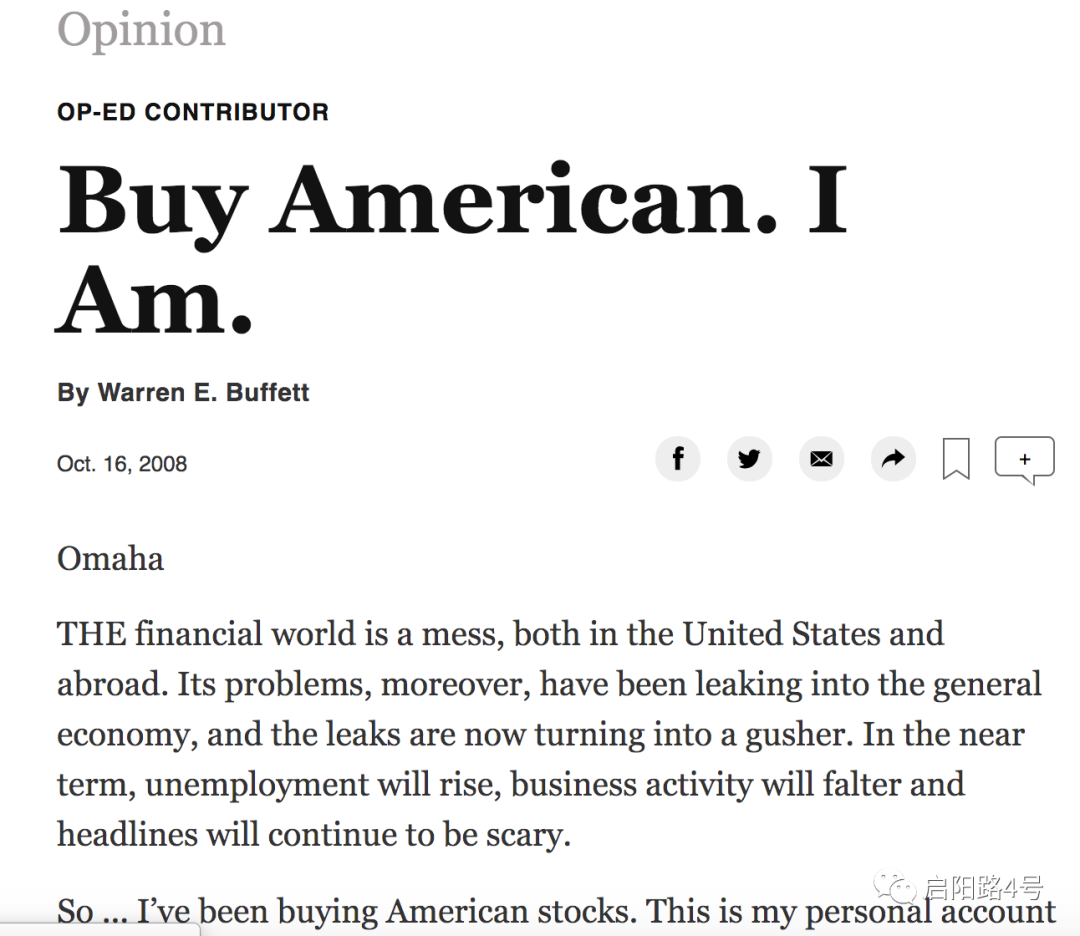The image size is (1080, 936).
Task: Share the article on Twitter
Action: tap(749, 459)
